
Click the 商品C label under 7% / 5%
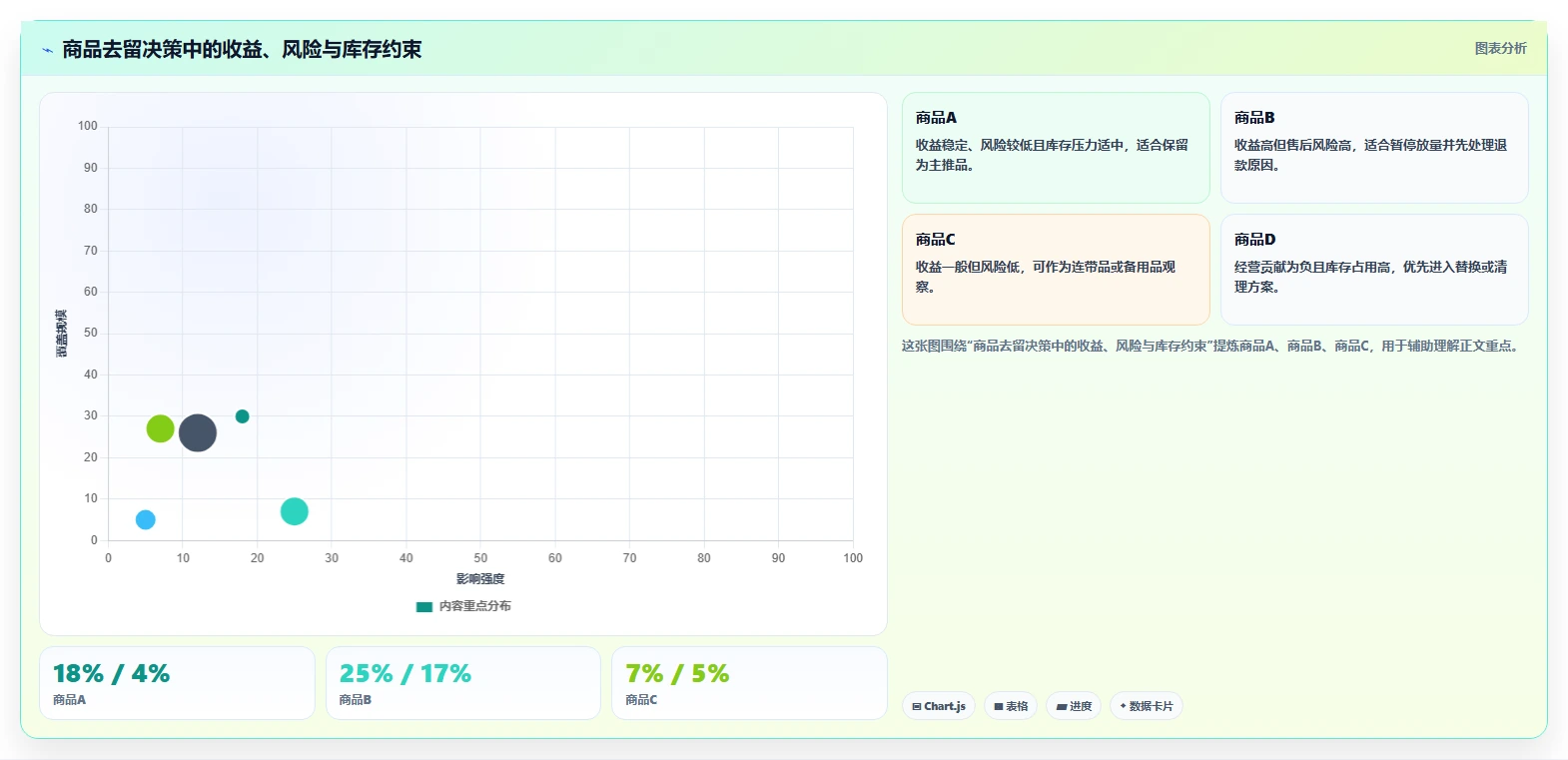click(641, 700)
